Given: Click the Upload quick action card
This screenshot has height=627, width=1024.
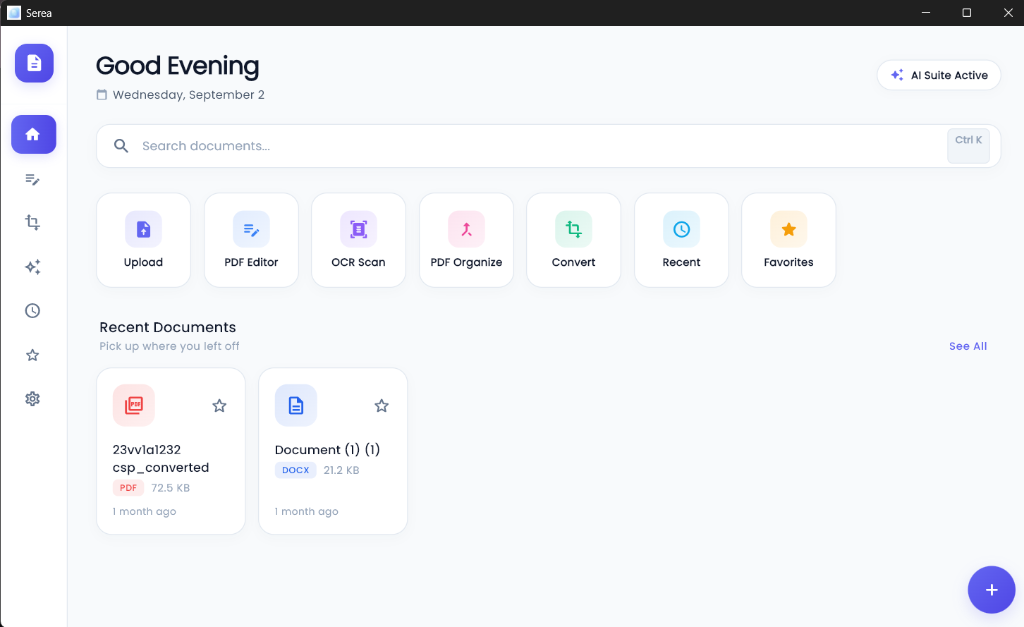Looking at the screenshot, I should [x=144, y=240].
